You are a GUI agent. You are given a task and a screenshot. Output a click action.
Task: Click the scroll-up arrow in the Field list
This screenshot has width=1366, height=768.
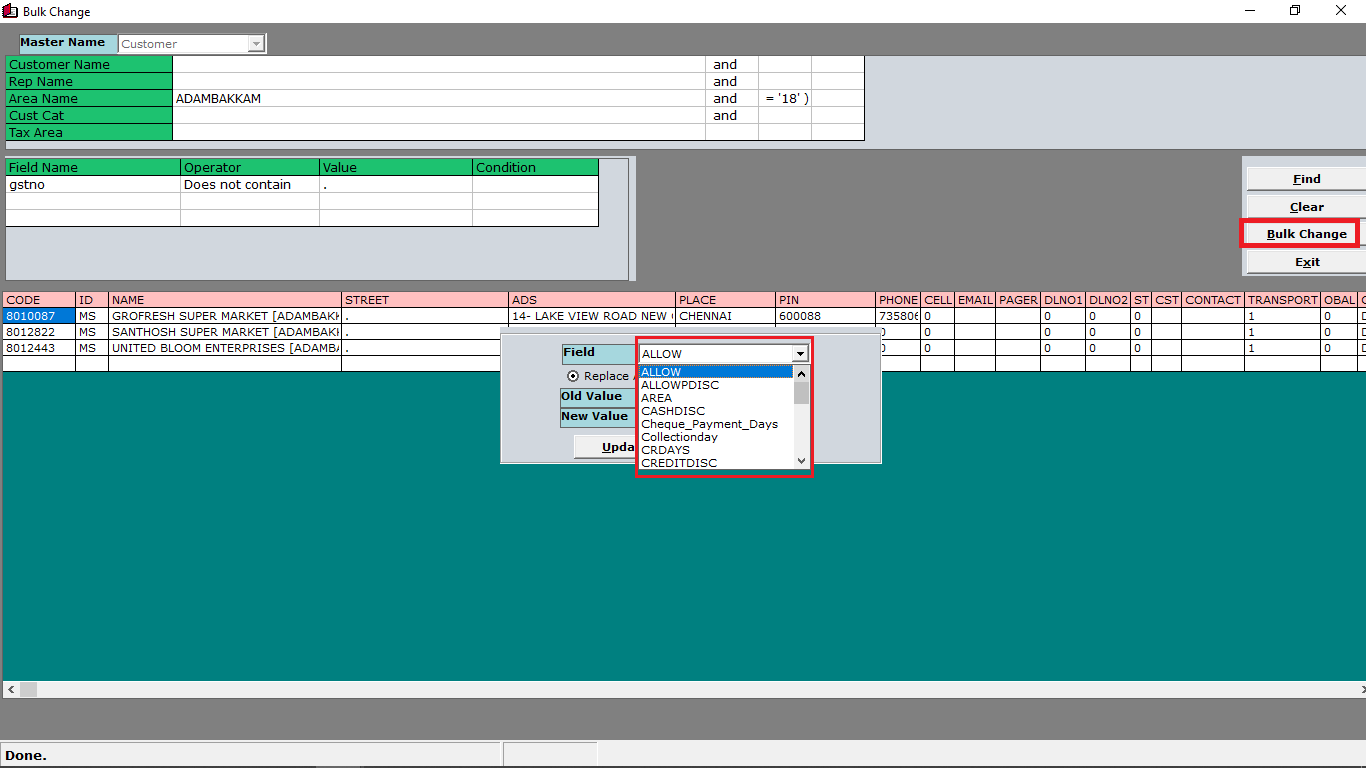click(801, 373)
